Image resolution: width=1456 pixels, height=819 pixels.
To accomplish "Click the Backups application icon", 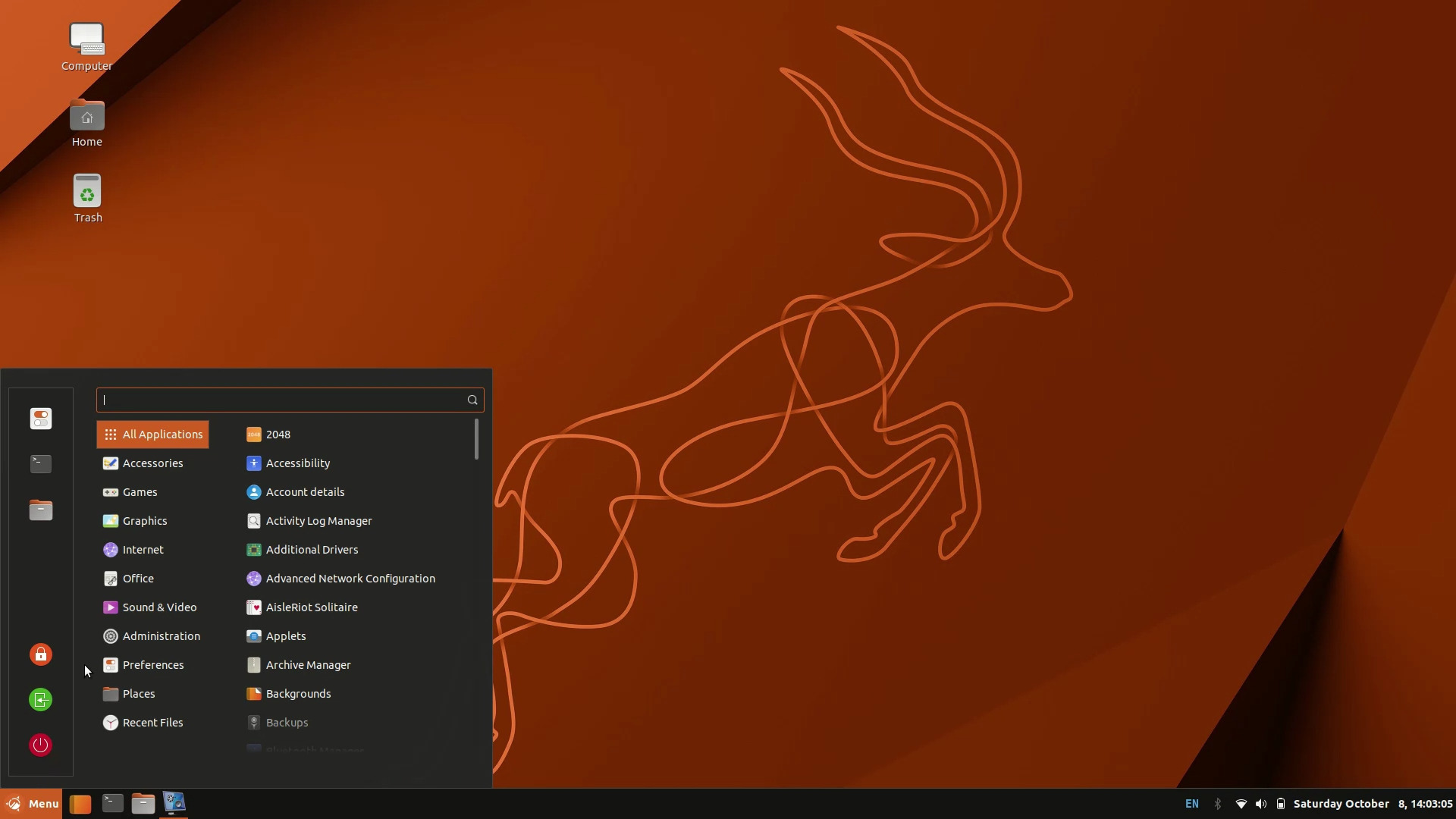I will (x=254, y=722).
